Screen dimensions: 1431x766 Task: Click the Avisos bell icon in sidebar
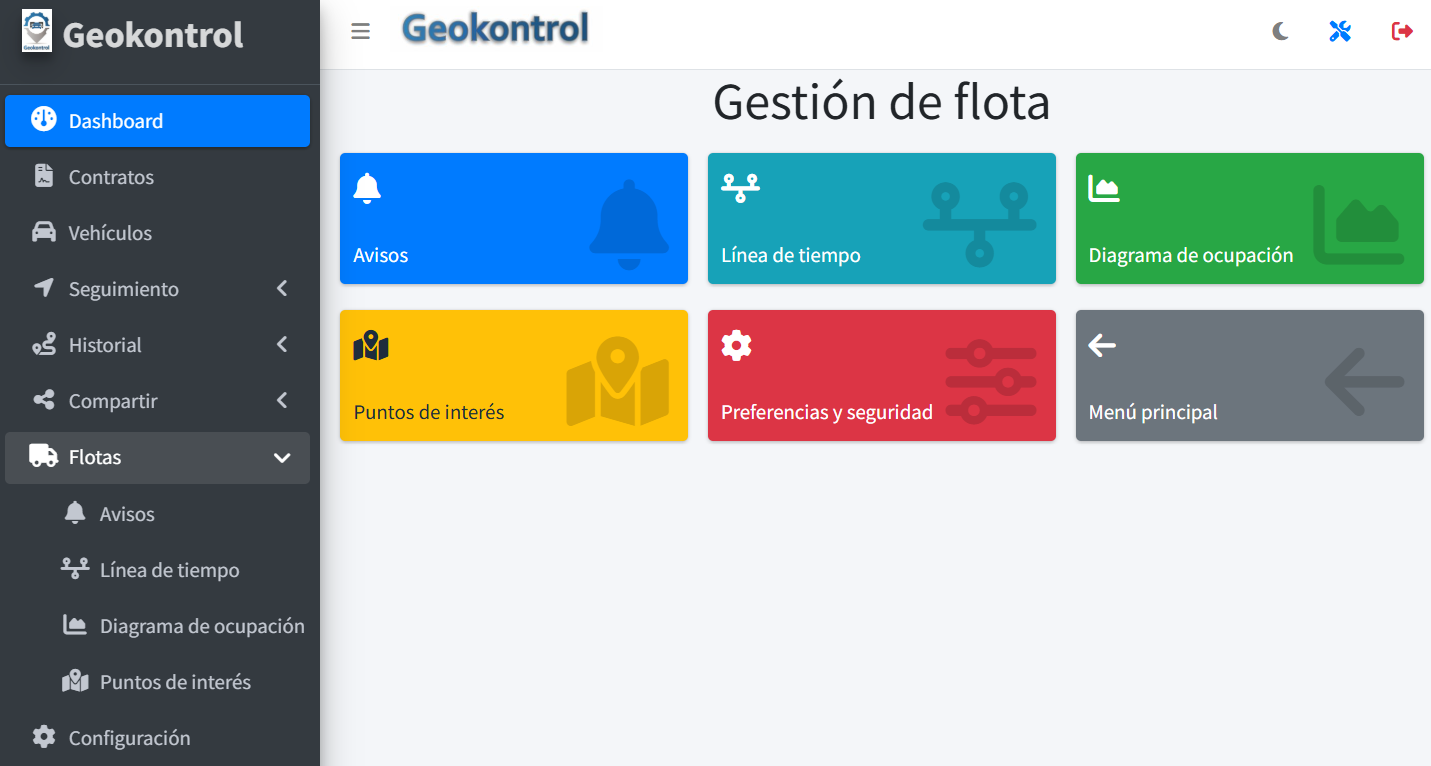tap(75, 513)
